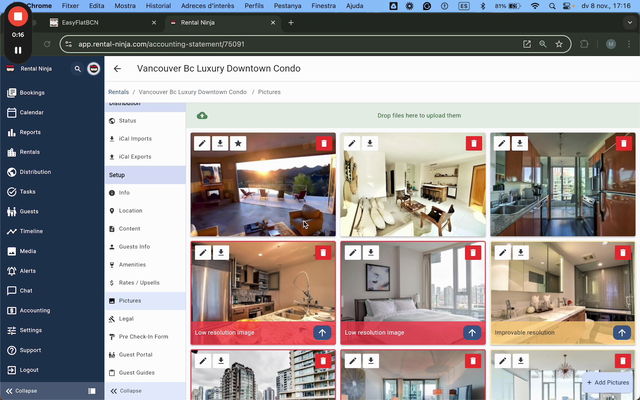Delete the sunset terrace picture
The image size is (640, 400).
pyautogui.click(x=324, y=143)
